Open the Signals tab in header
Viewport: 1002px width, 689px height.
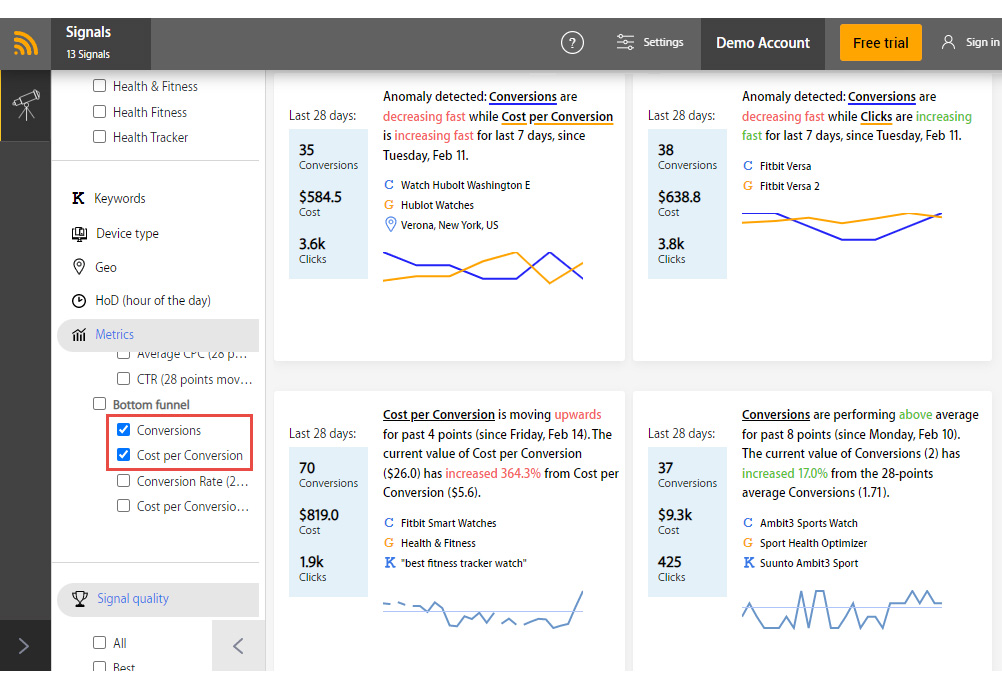pyautogui.click(x=101, y=43)
